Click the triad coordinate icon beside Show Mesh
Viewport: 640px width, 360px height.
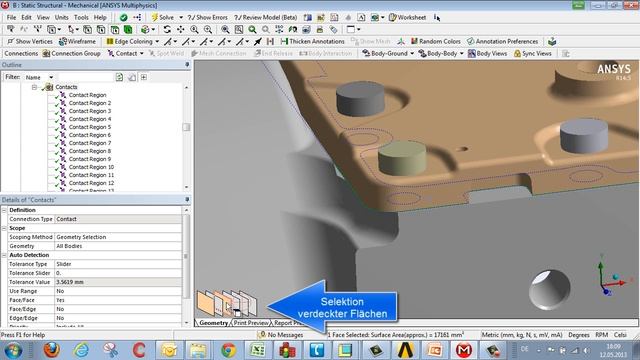(x=401, y=41)
